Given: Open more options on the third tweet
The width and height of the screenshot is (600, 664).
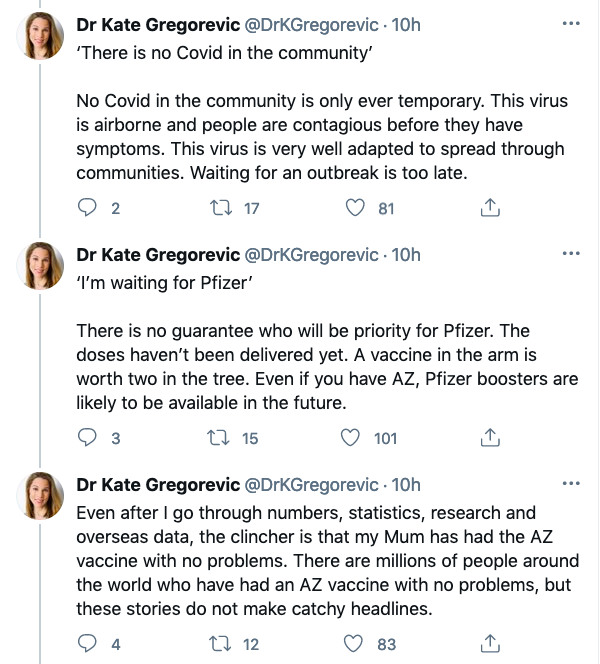Looking at the screenshot, I should [x=571, y=484].
